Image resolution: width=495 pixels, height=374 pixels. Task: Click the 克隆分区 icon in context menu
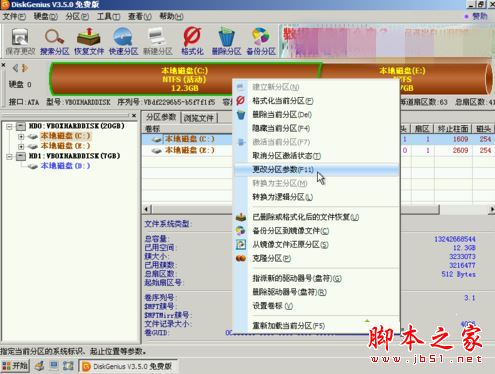pyautogui.click(x=241, y=258)
